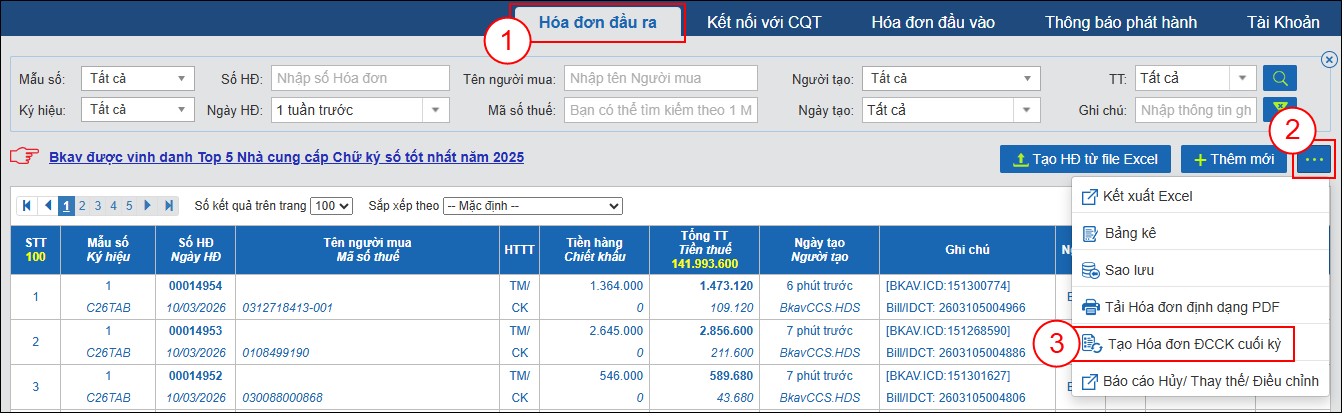Click previous page arrow in pagination
This screenshot has width=1342, height=413.
pyautogui.click(x=47, y=206)
